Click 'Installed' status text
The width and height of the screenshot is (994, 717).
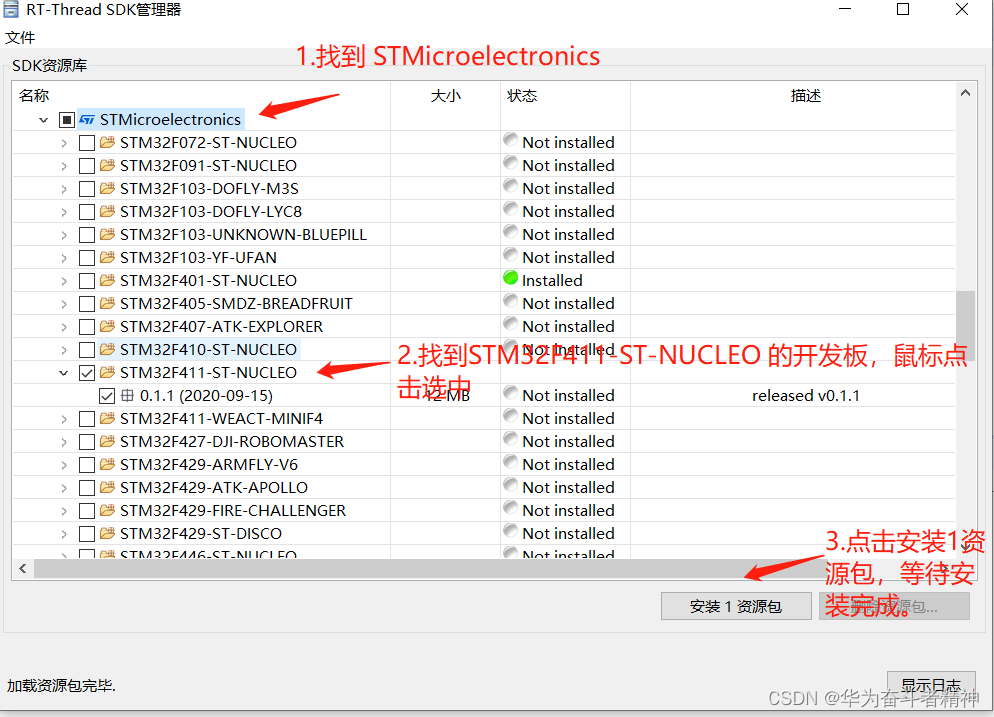552,280
